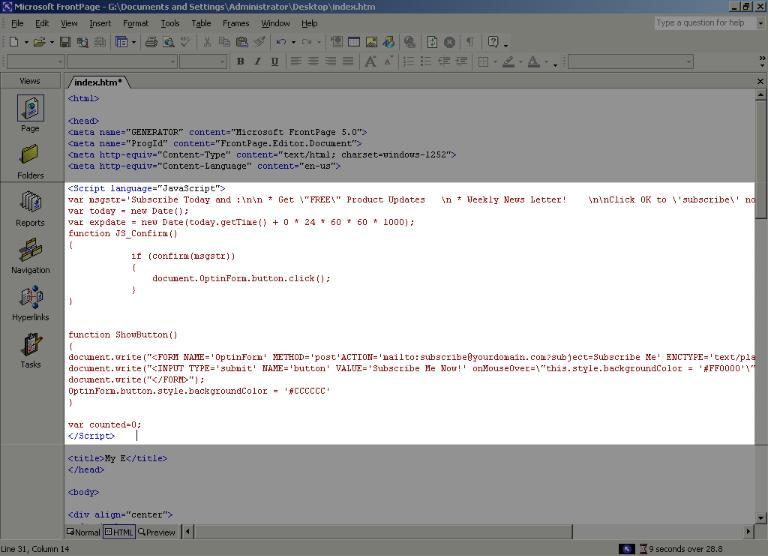Image resolution: width=768 pixels, height=556 pixels.
Task: Switch to Folders view
Action: pyautogui.click(x=30, y=160)
